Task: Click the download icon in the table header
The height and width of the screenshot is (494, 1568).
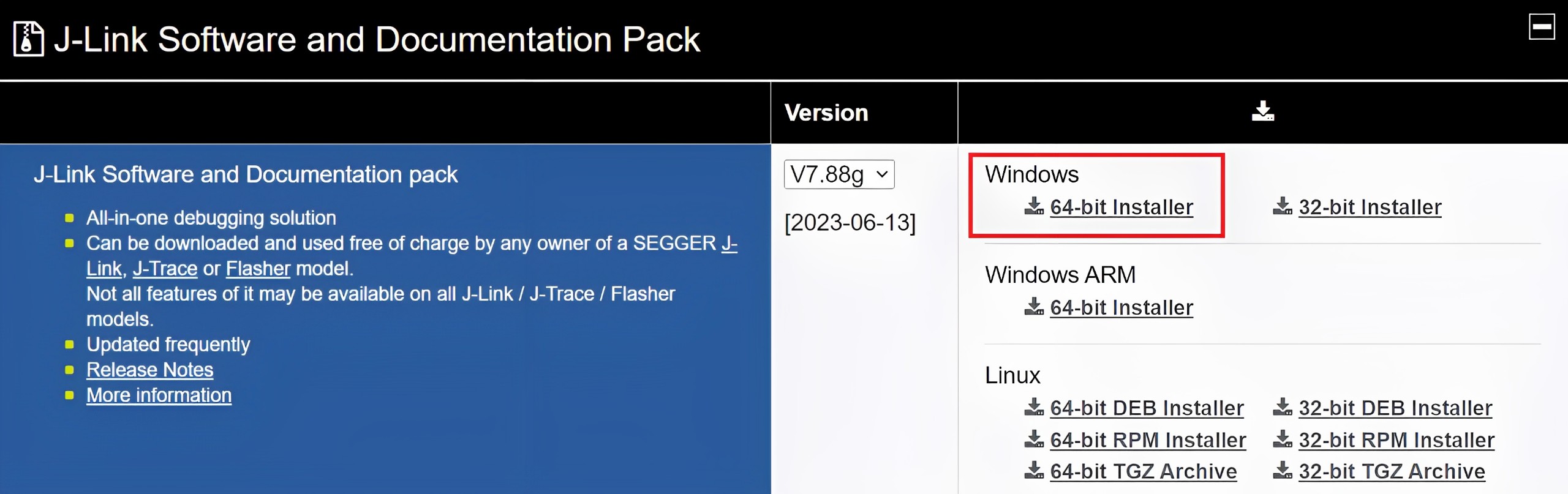Action: (x=1263, y=111)
